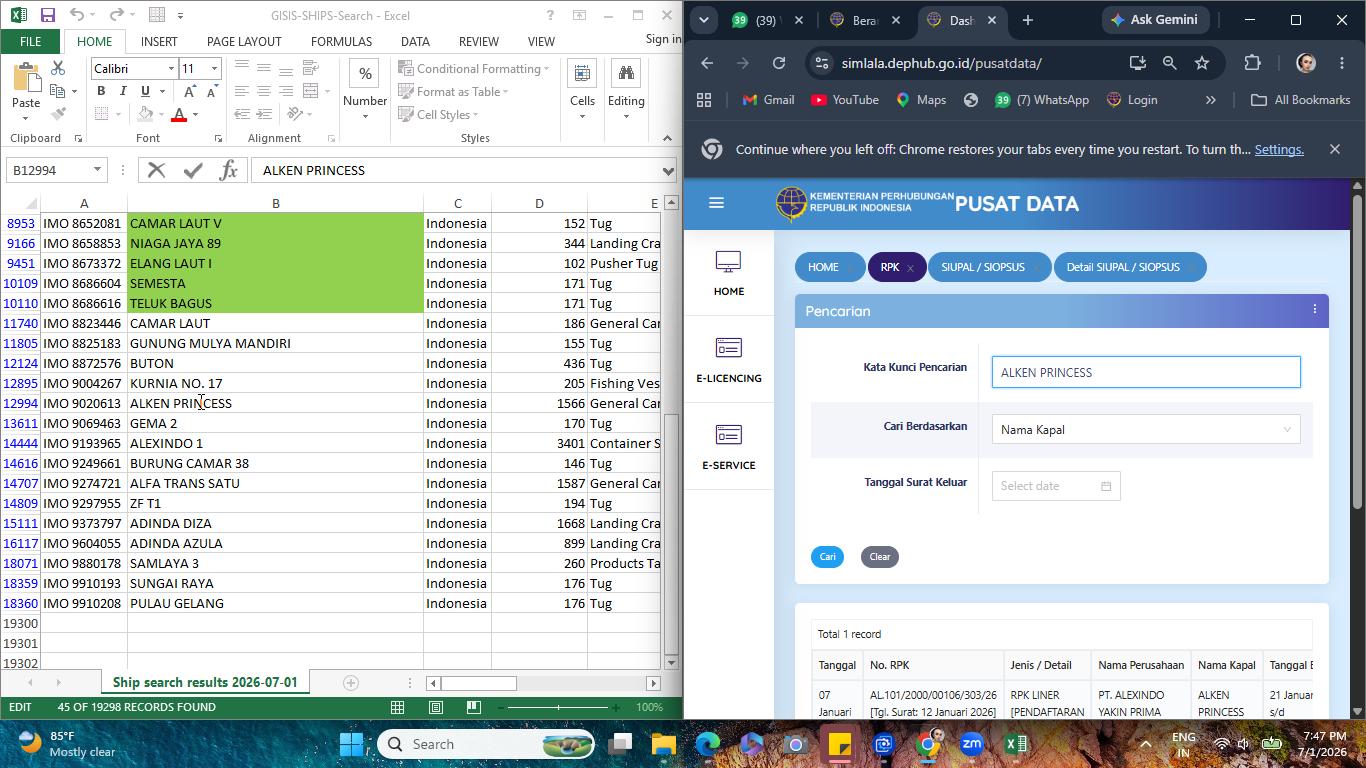Open the Name Box dropdown

point(97,170)
